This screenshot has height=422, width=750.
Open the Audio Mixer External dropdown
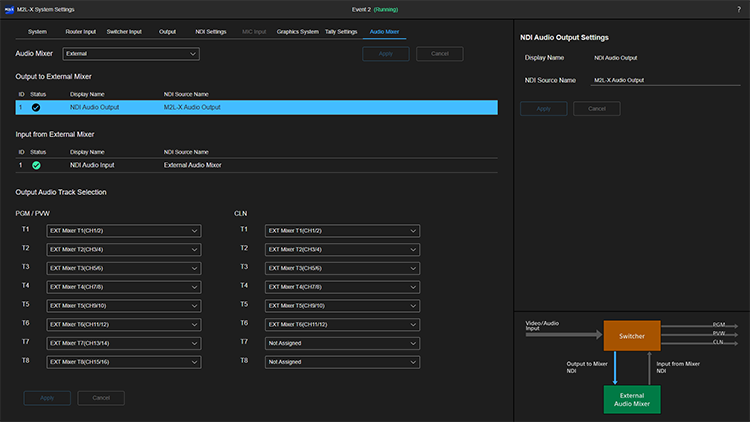[130, 54]
